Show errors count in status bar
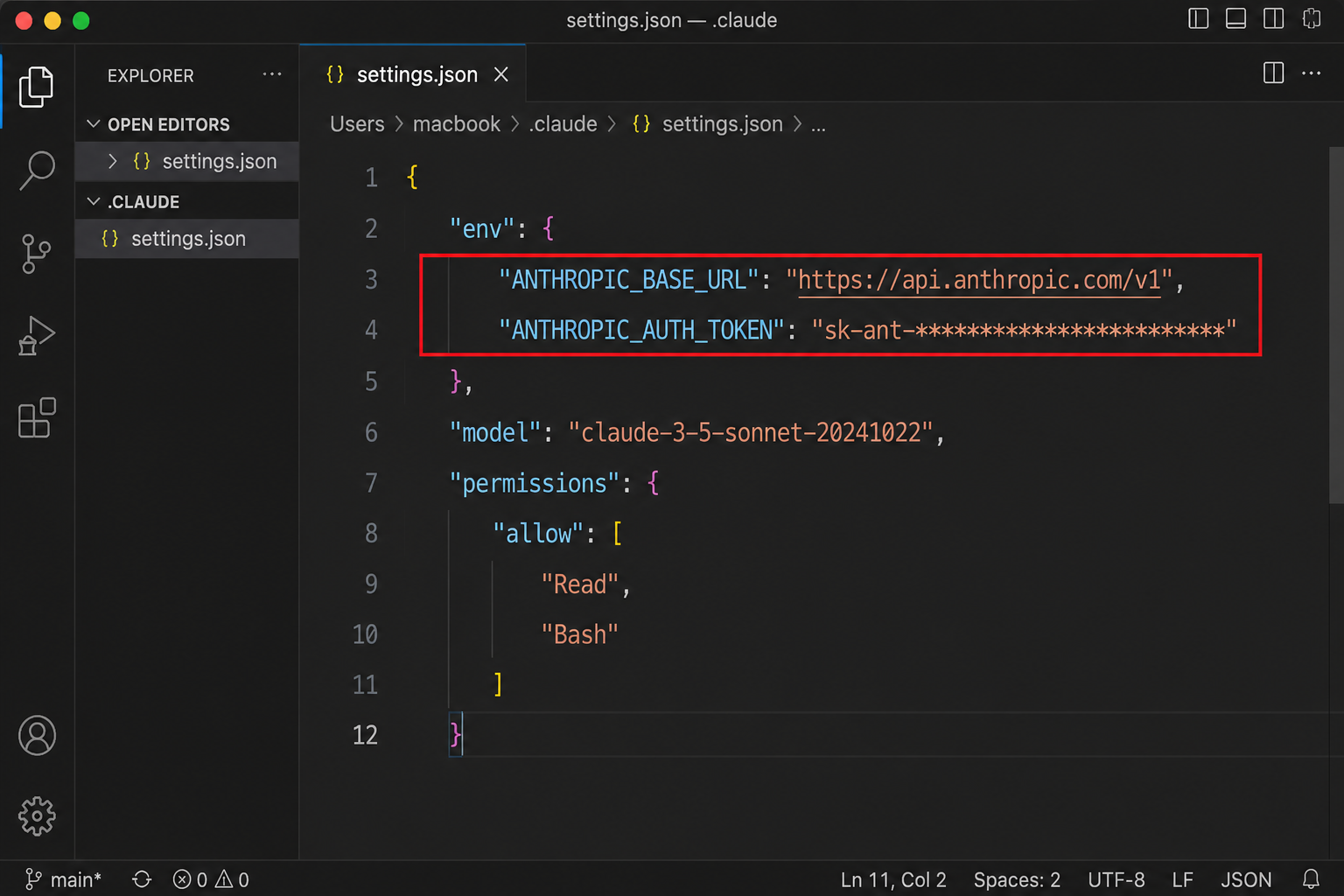Image resolution: width=1344 pixels, height=896 pixels. tap(190, 879)
